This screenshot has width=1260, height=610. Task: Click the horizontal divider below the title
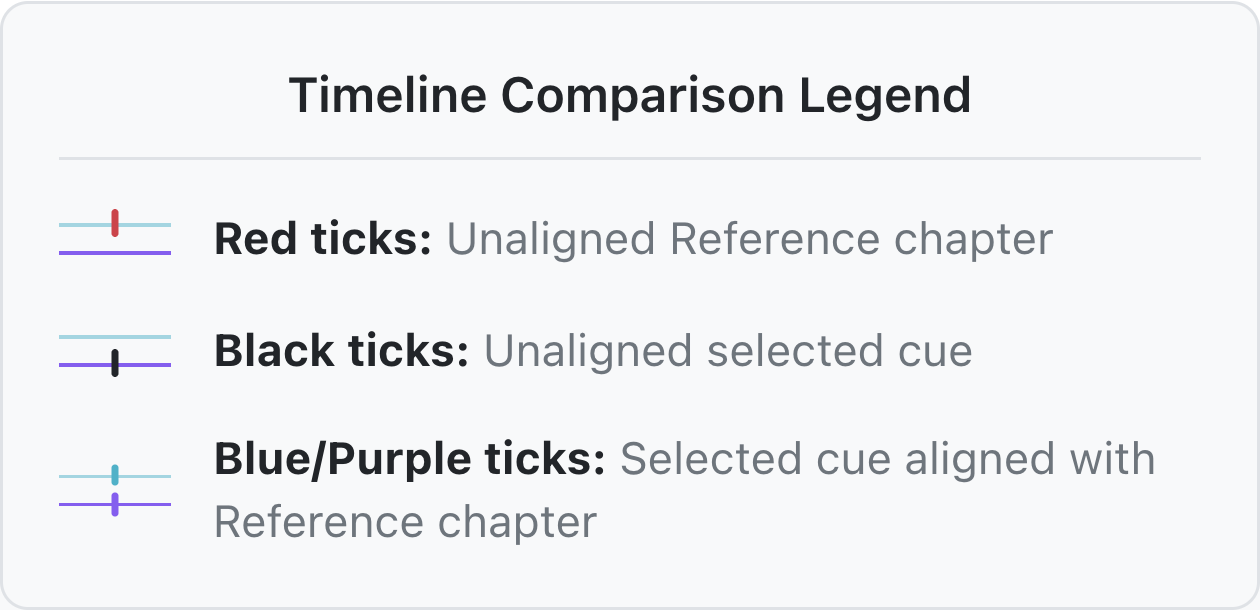(630, 158)
